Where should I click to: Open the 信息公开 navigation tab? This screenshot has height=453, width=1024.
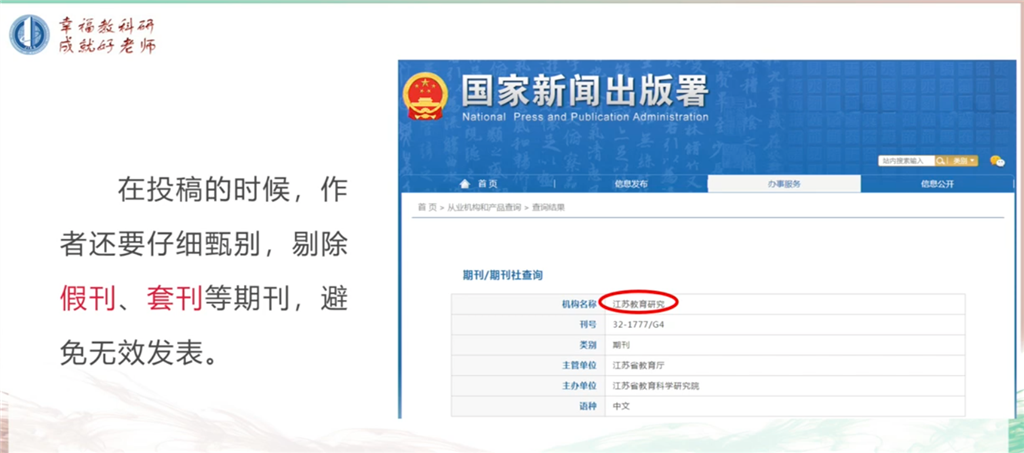point(937,184)
